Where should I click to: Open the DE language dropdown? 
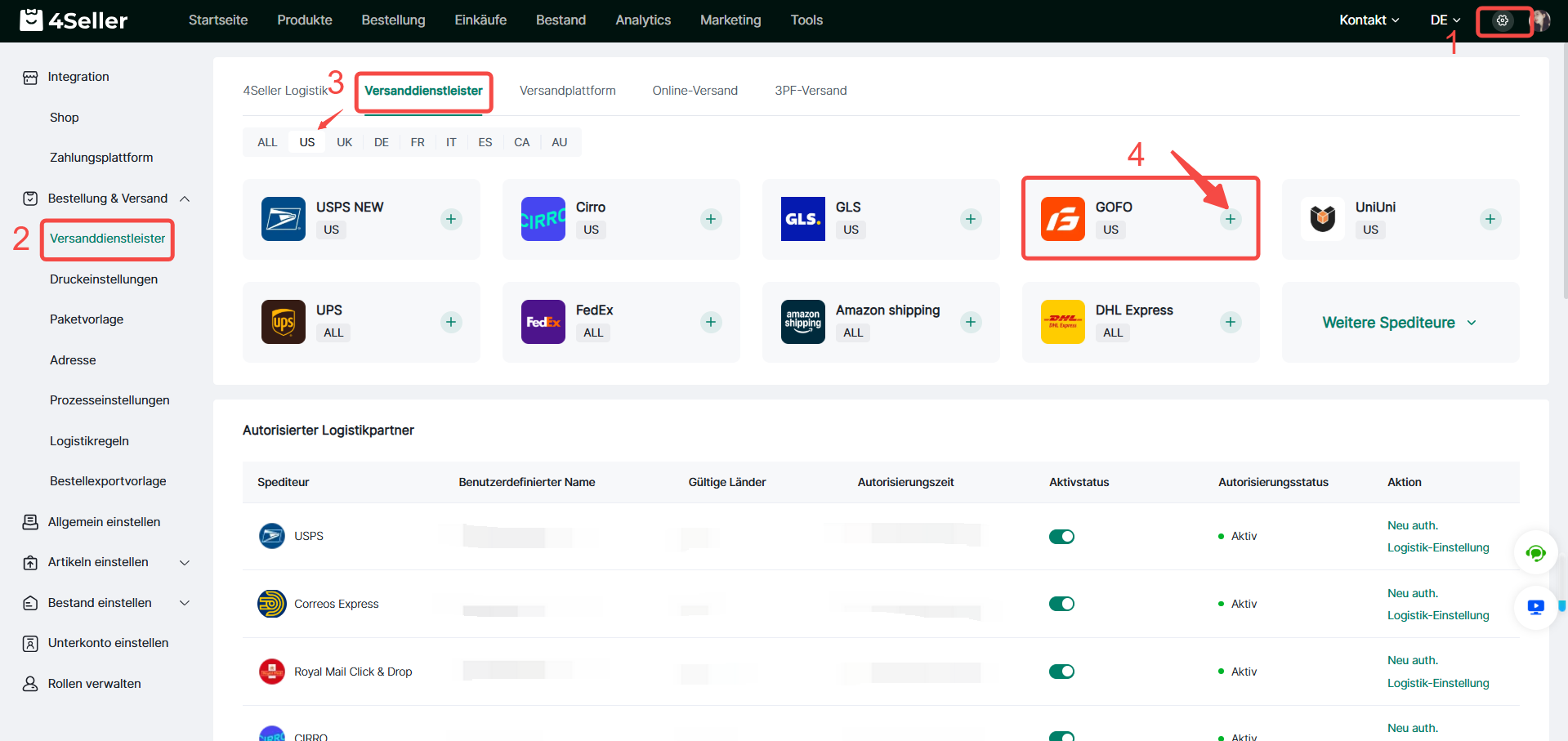1445,20
